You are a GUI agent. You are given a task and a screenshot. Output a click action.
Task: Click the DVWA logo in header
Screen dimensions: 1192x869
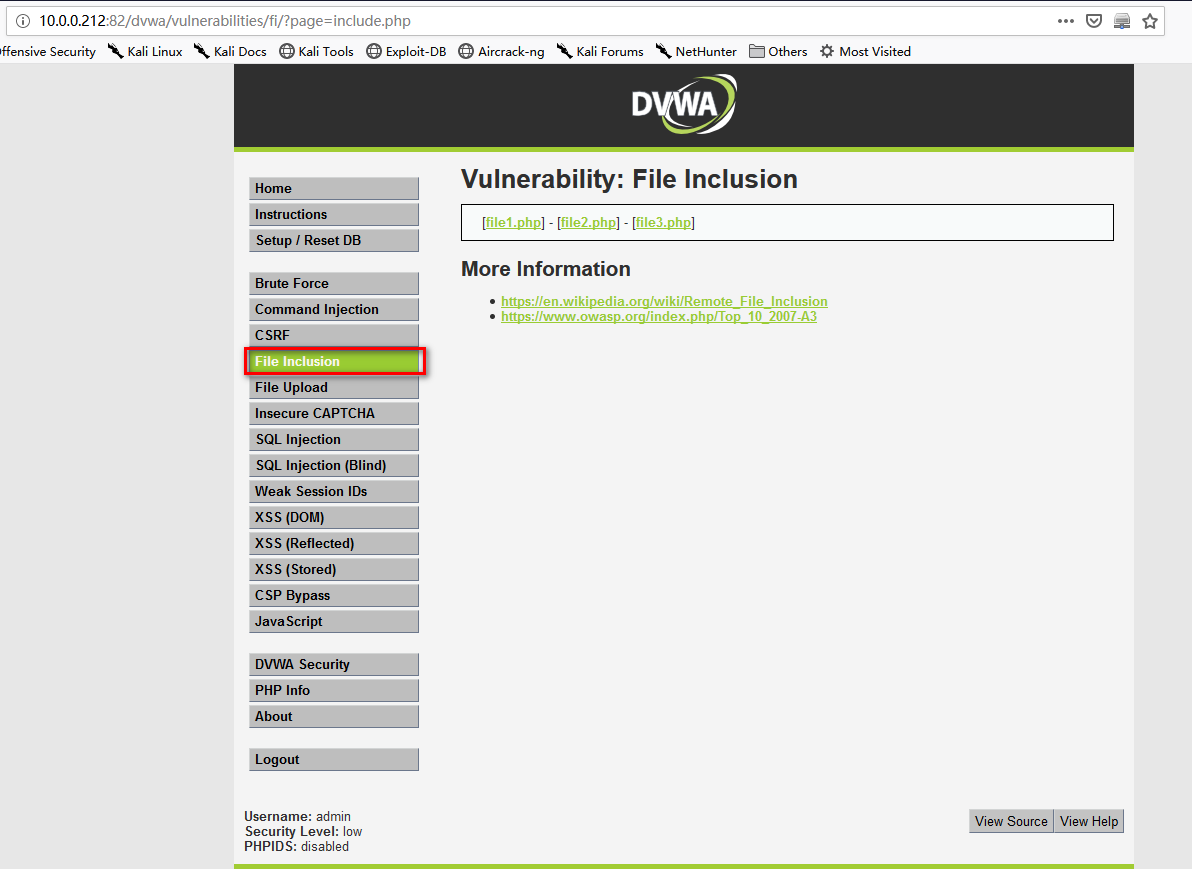(x=684, y=104)
